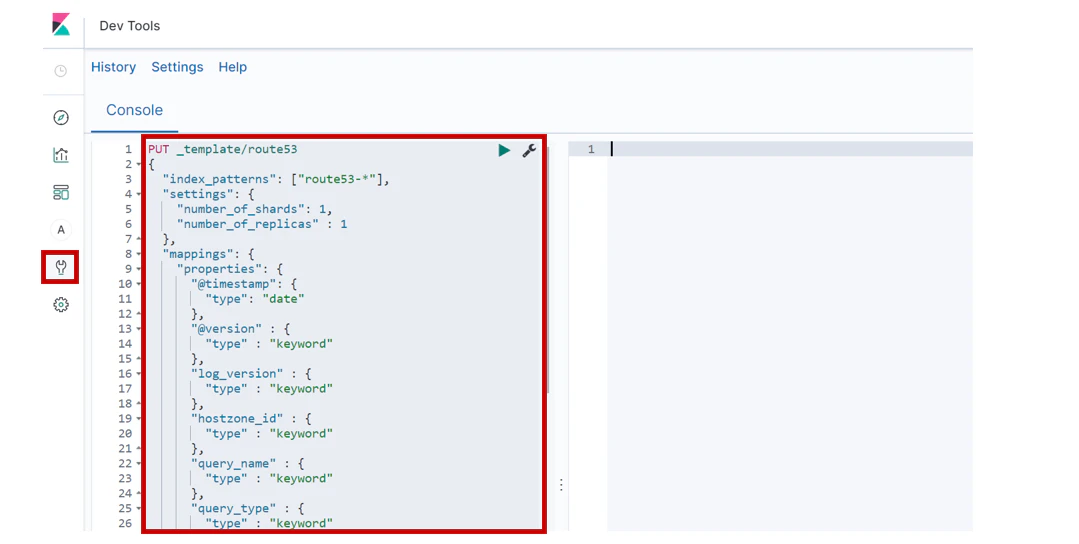Click the pane resizer handle with three dots
The height and width of the screenshot is (544, 1079).
tap(562, 485)
